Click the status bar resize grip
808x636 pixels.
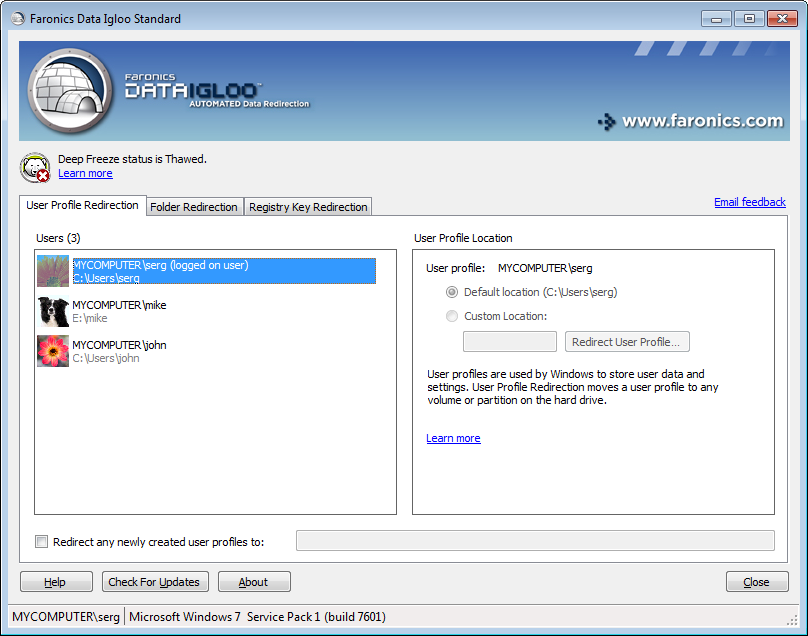point(792,621)
